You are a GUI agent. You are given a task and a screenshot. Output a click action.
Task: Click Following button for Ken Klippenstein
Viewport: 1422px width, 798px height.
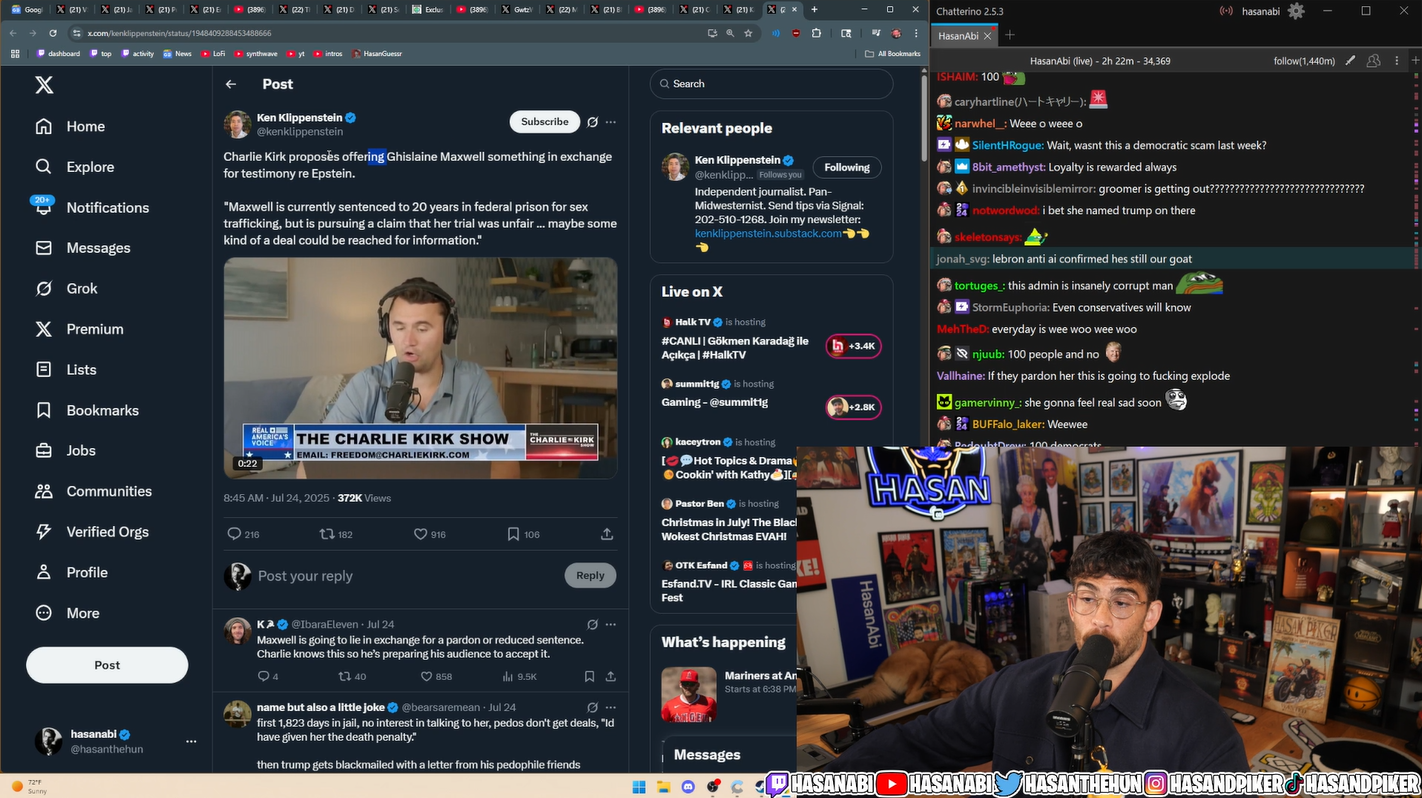point(847,167)
